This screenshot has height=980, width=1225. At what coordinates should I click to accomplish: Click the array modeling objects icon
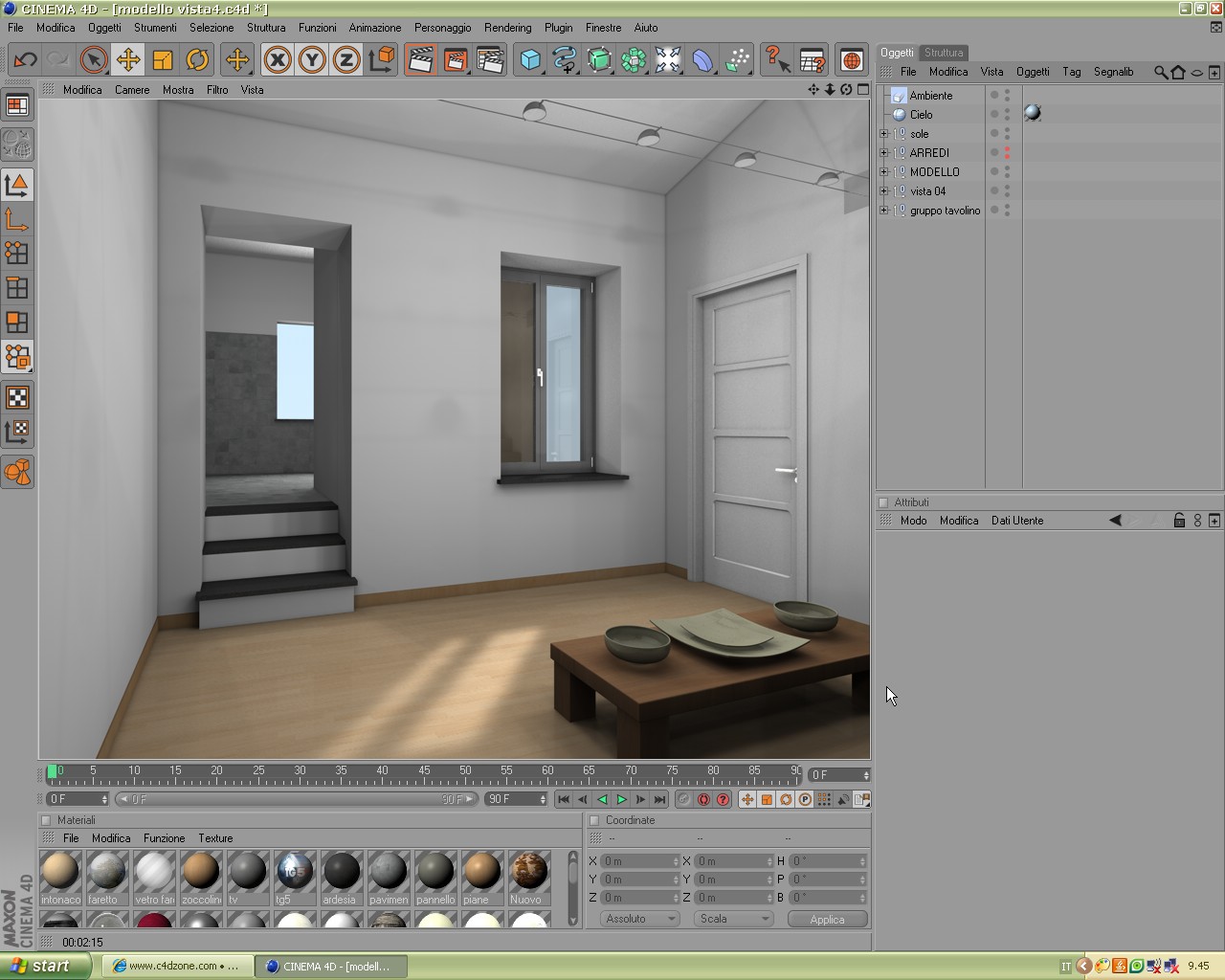(634, 60)
